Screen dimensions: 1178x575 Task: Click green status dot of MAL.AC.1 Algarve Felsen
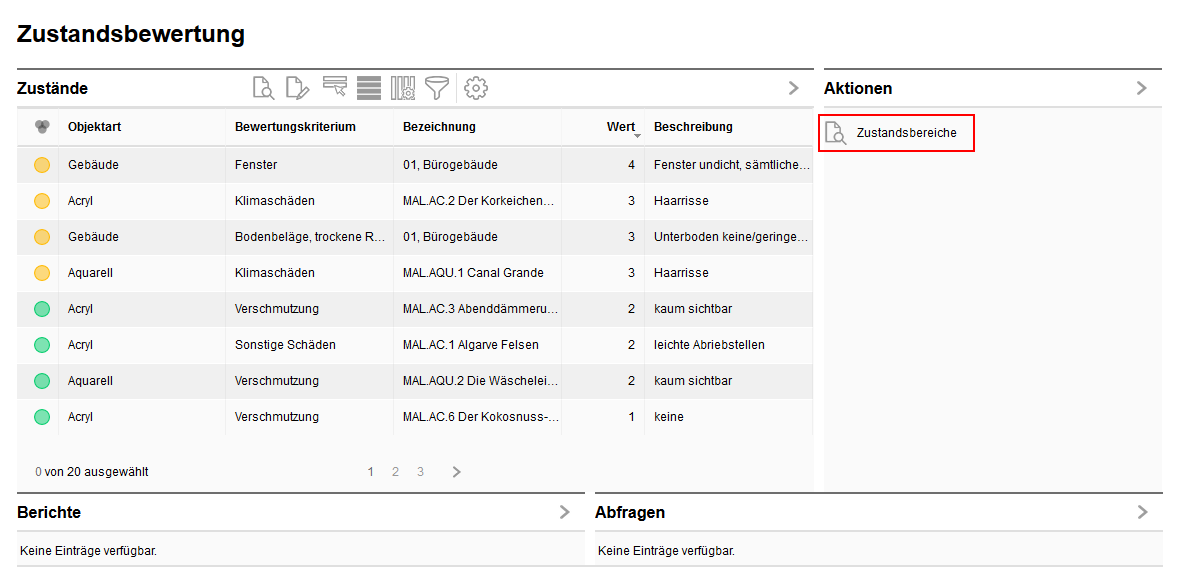pyautogui.click(x=42, y=345)
